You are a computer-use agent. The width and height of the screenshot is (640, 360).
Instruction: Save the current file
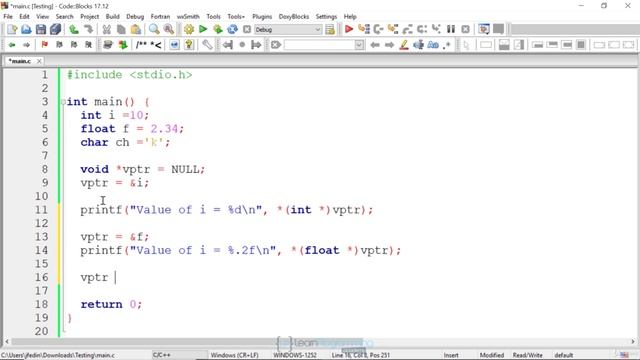coord(41,29)
